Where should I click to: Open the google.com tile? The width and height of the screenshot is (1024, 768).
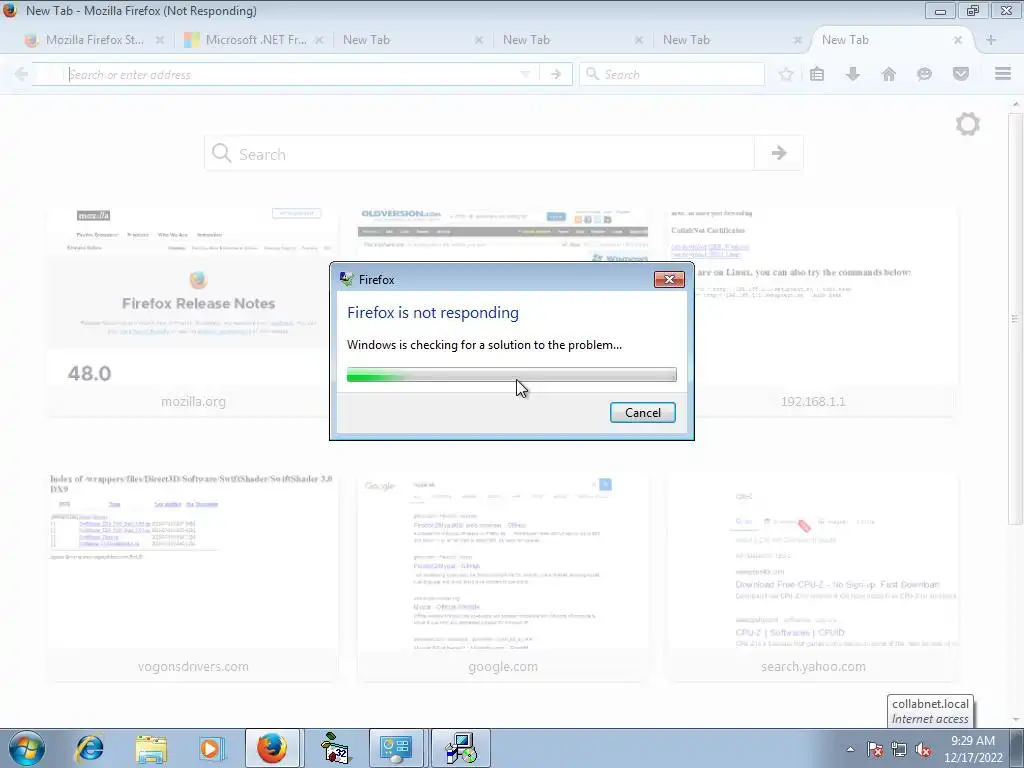point(503,577)
